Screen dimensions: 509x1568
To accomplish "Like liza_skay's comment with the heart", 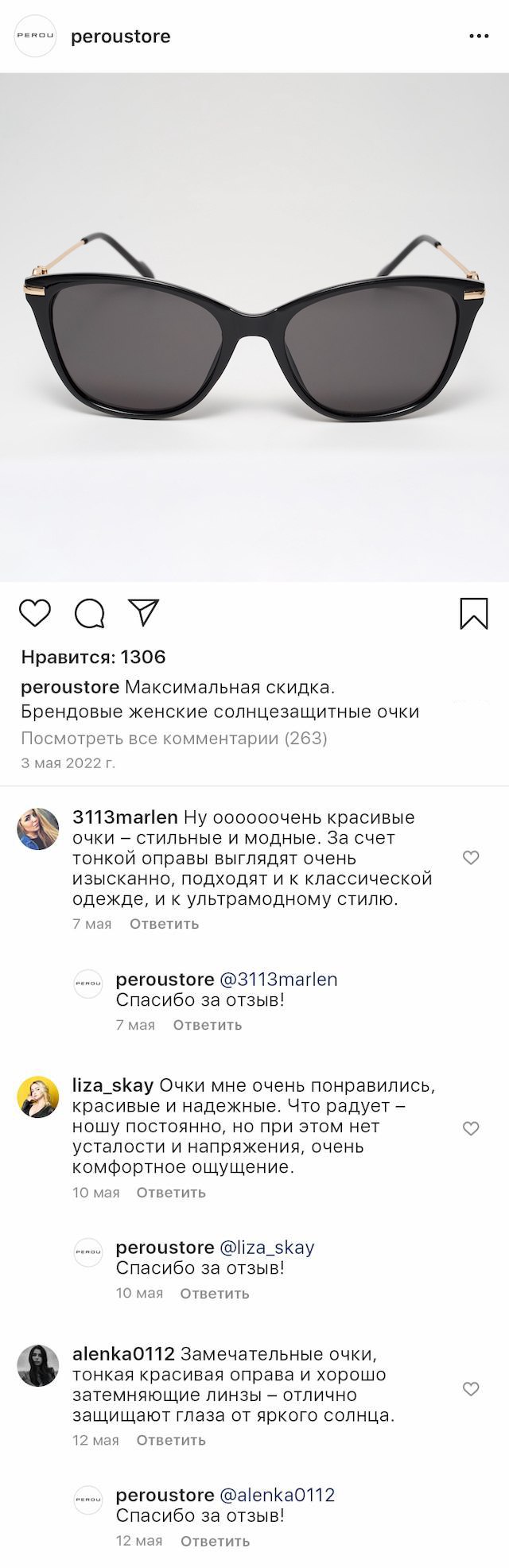I will [471, 1128].
